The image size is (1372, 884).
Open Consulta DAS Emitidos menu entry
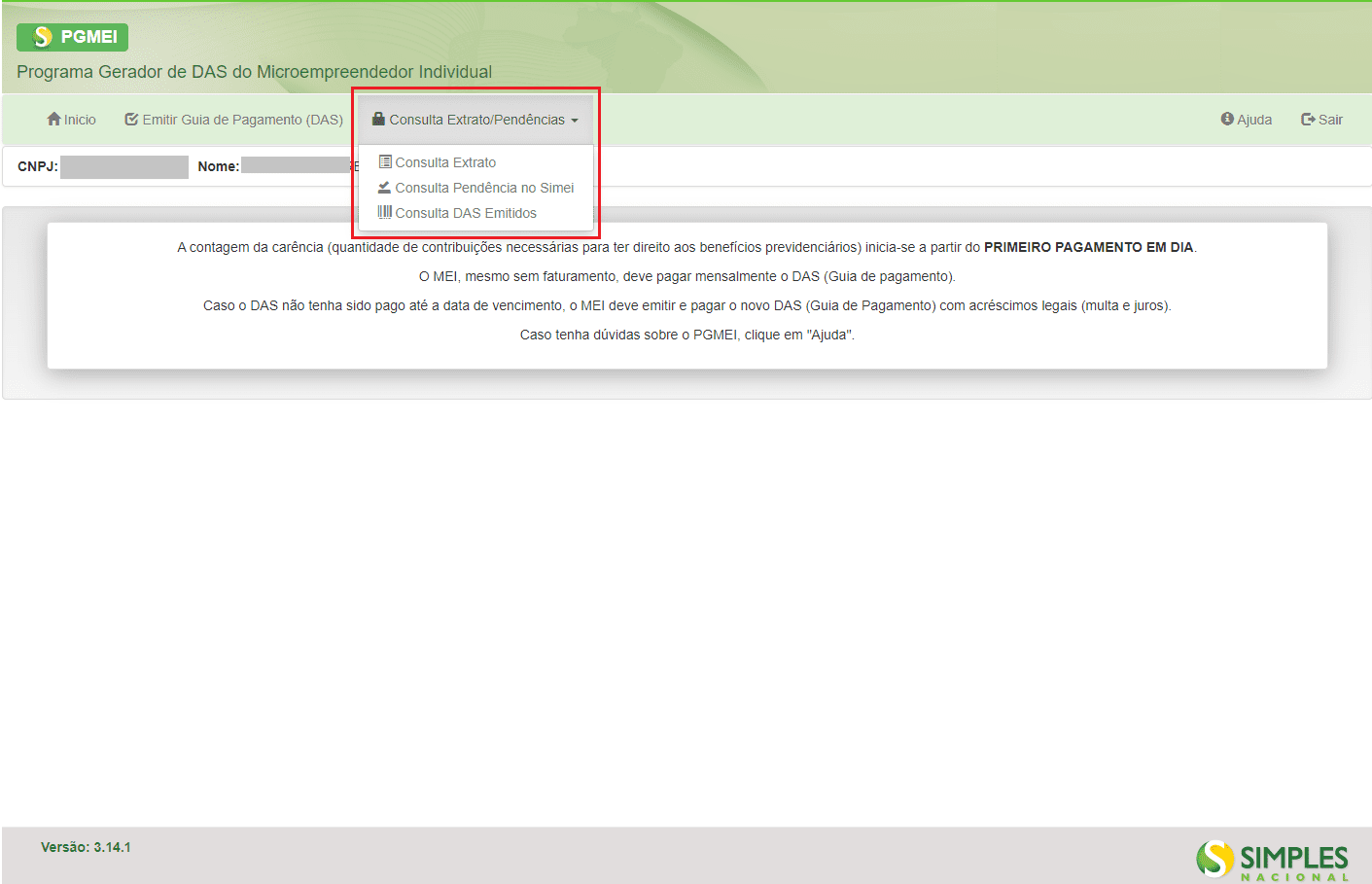click(466, 213)
